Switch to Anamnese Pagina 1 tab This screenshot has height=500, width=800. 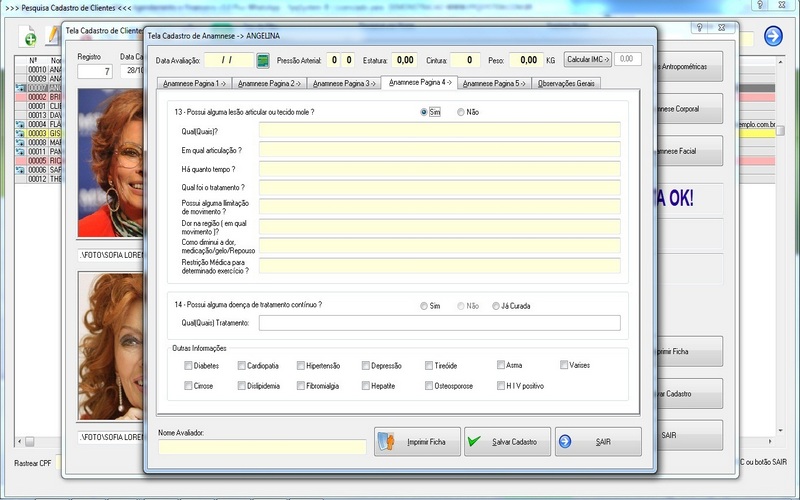coord(194,83)
